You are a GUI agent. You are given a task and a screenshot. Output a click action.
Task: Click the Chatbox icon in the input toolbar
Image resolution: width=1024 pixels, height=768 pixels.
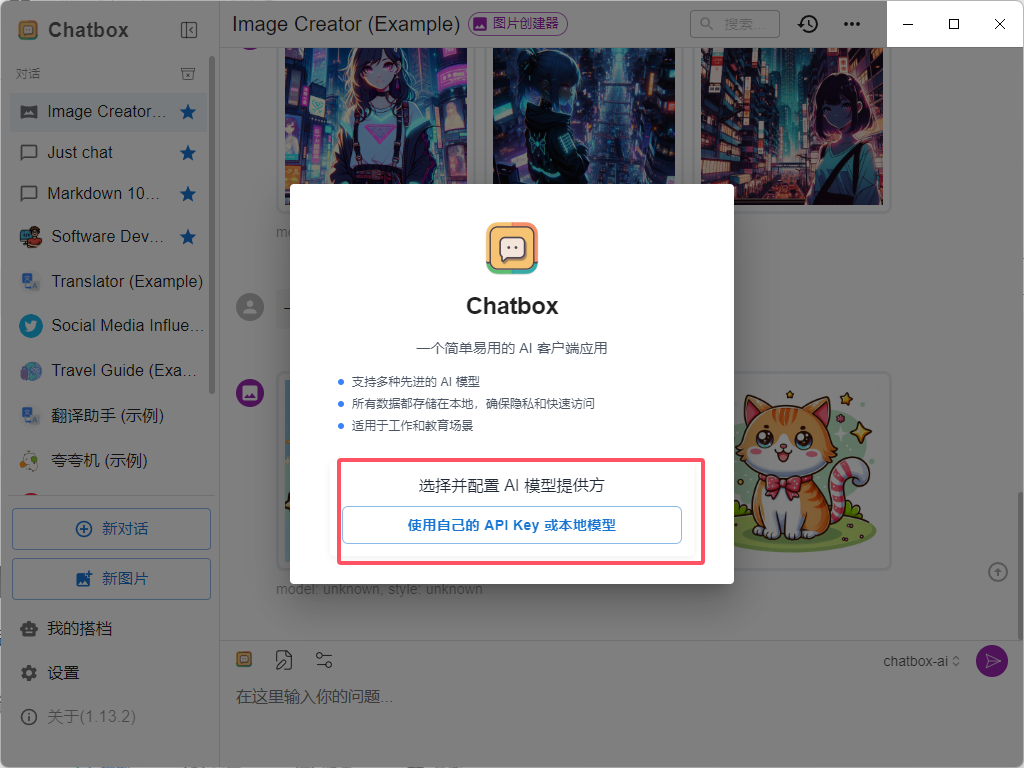click(244, 660)
